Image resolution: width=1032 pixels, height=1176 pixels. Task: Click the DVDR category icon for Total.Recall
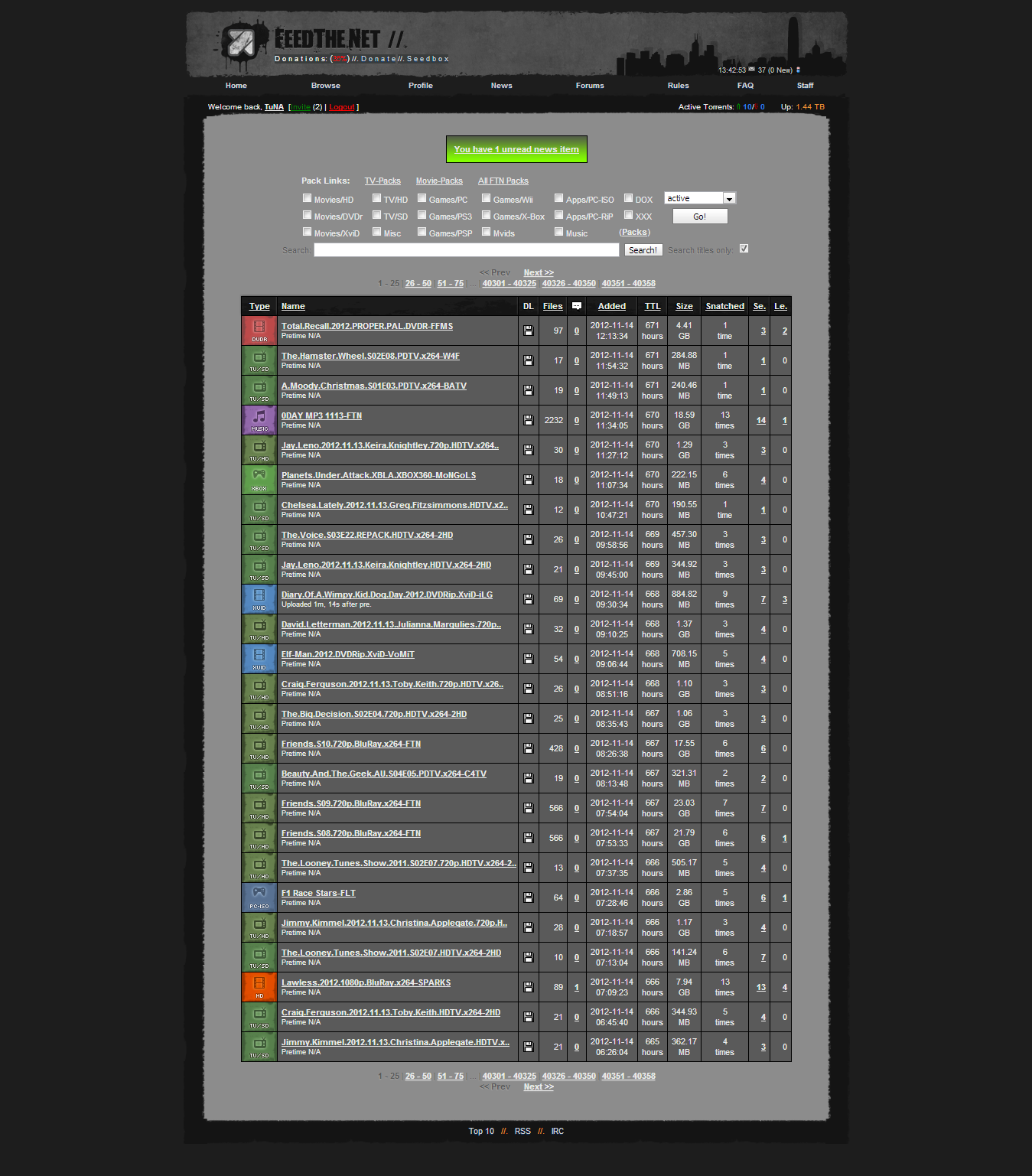(259, 331)
